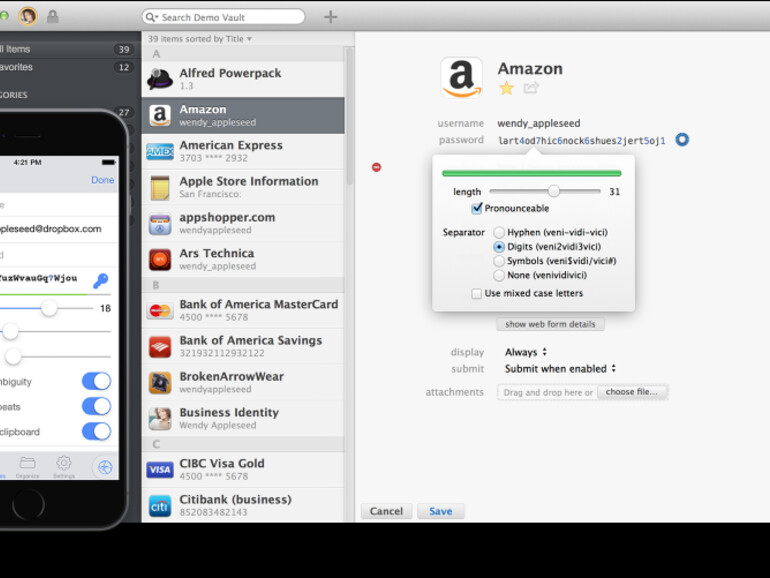Screen dimensions: 770x578
Task: Click the username wendy_appleseed value
Action: point(539,123)
